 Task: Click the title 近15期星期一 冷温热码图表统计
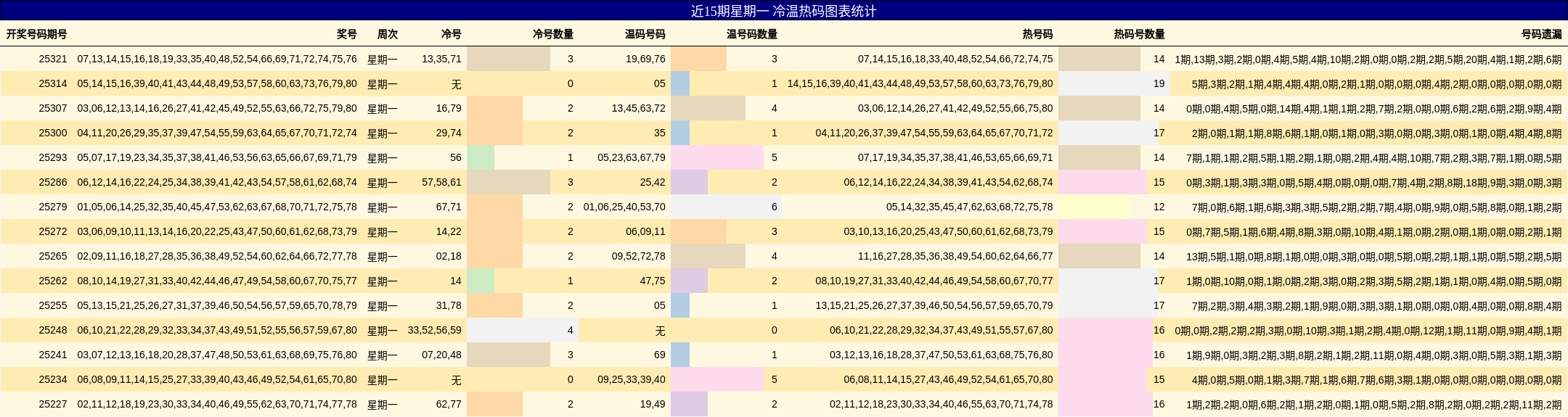click(x=783, y=11)
